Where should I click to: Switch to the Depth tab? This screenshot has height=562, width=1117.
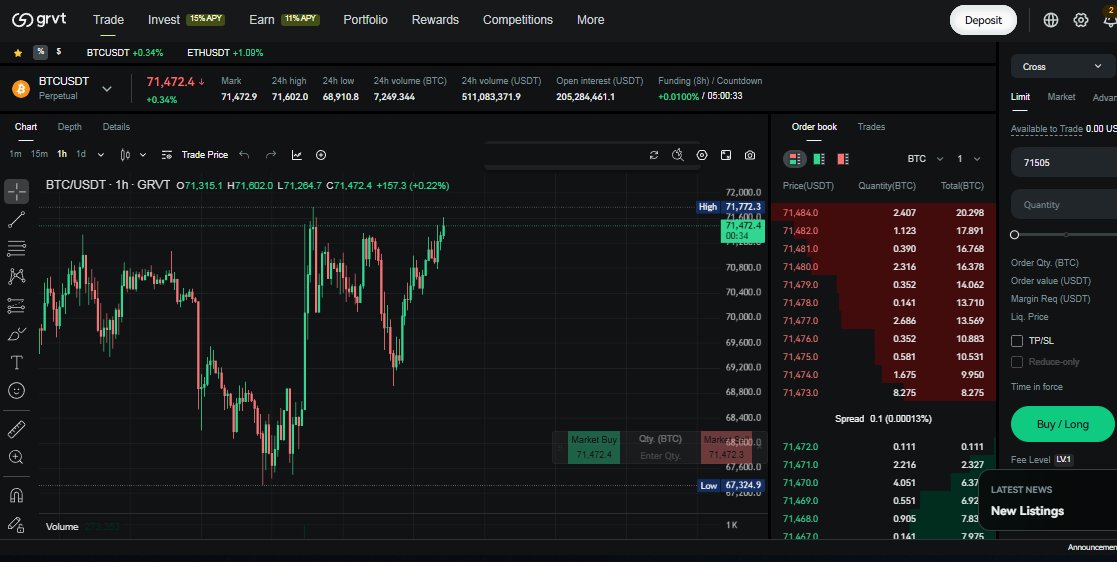click(x=70, y=127)
